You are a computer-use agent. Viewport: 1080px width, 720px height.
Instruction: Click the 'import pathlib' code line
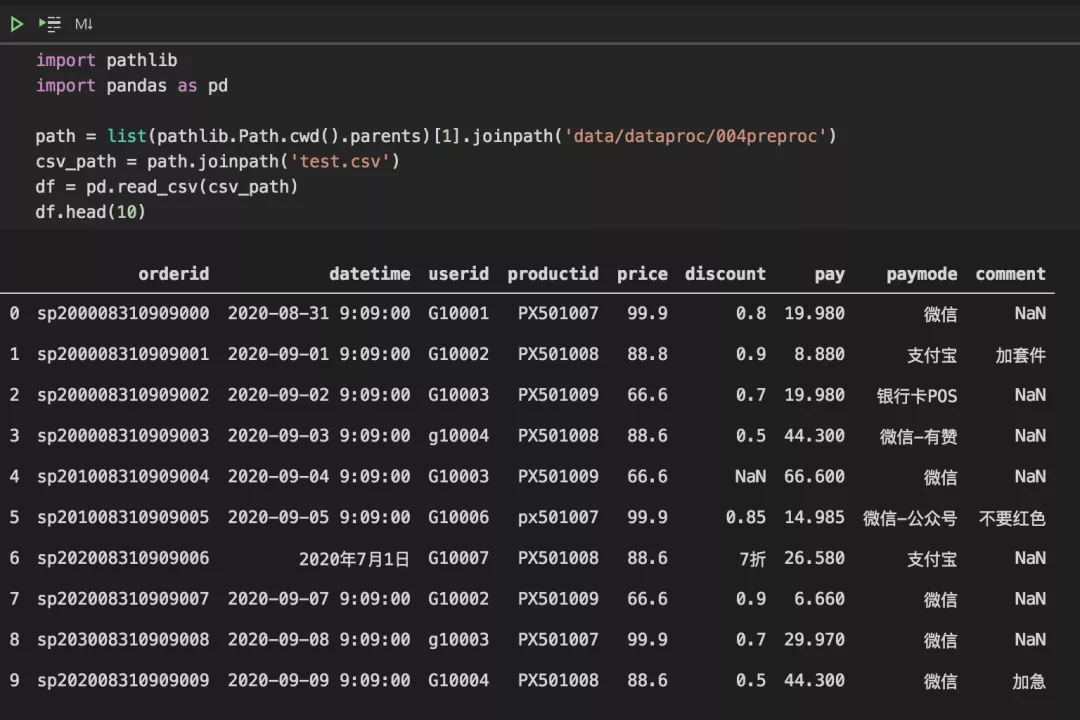106,60
